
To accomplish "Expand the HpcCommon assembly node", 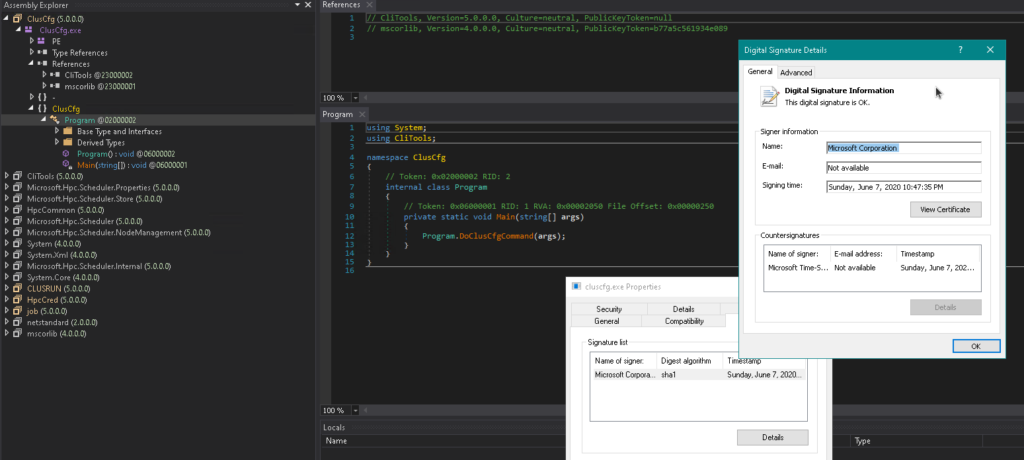I will coord(6,210).
